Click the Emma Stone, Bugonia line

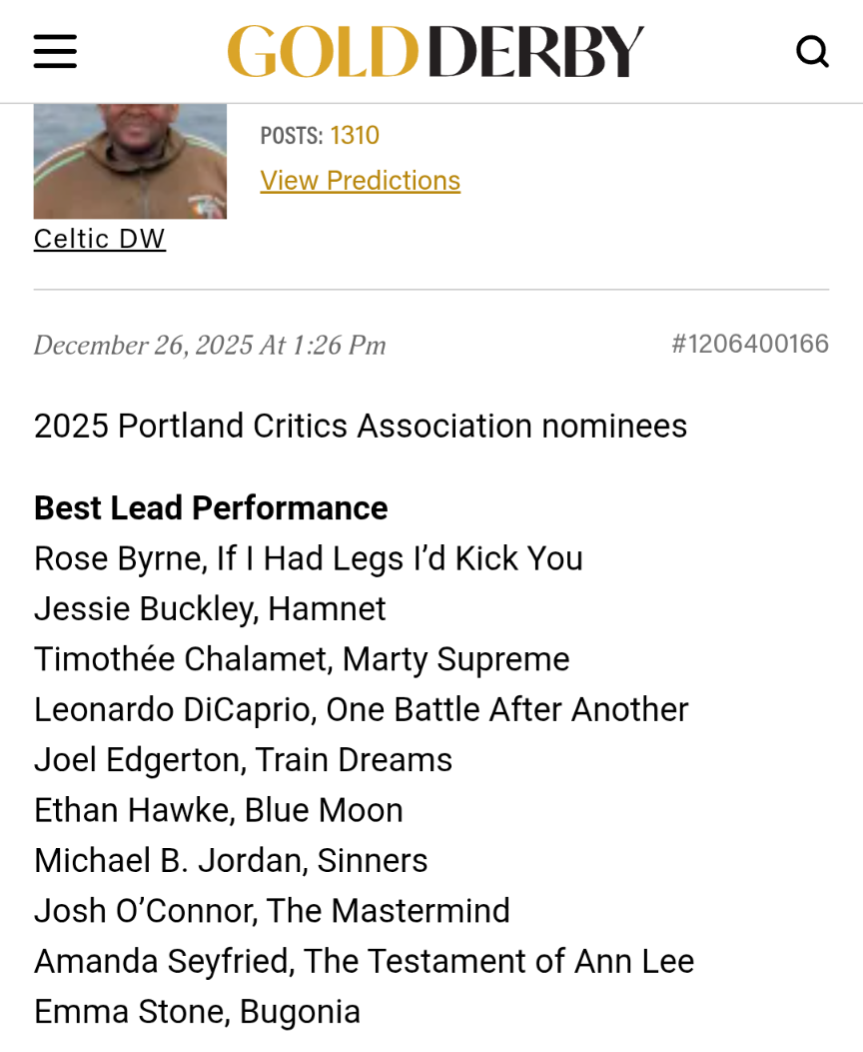pyautogui.click(x=197, y=1012)
